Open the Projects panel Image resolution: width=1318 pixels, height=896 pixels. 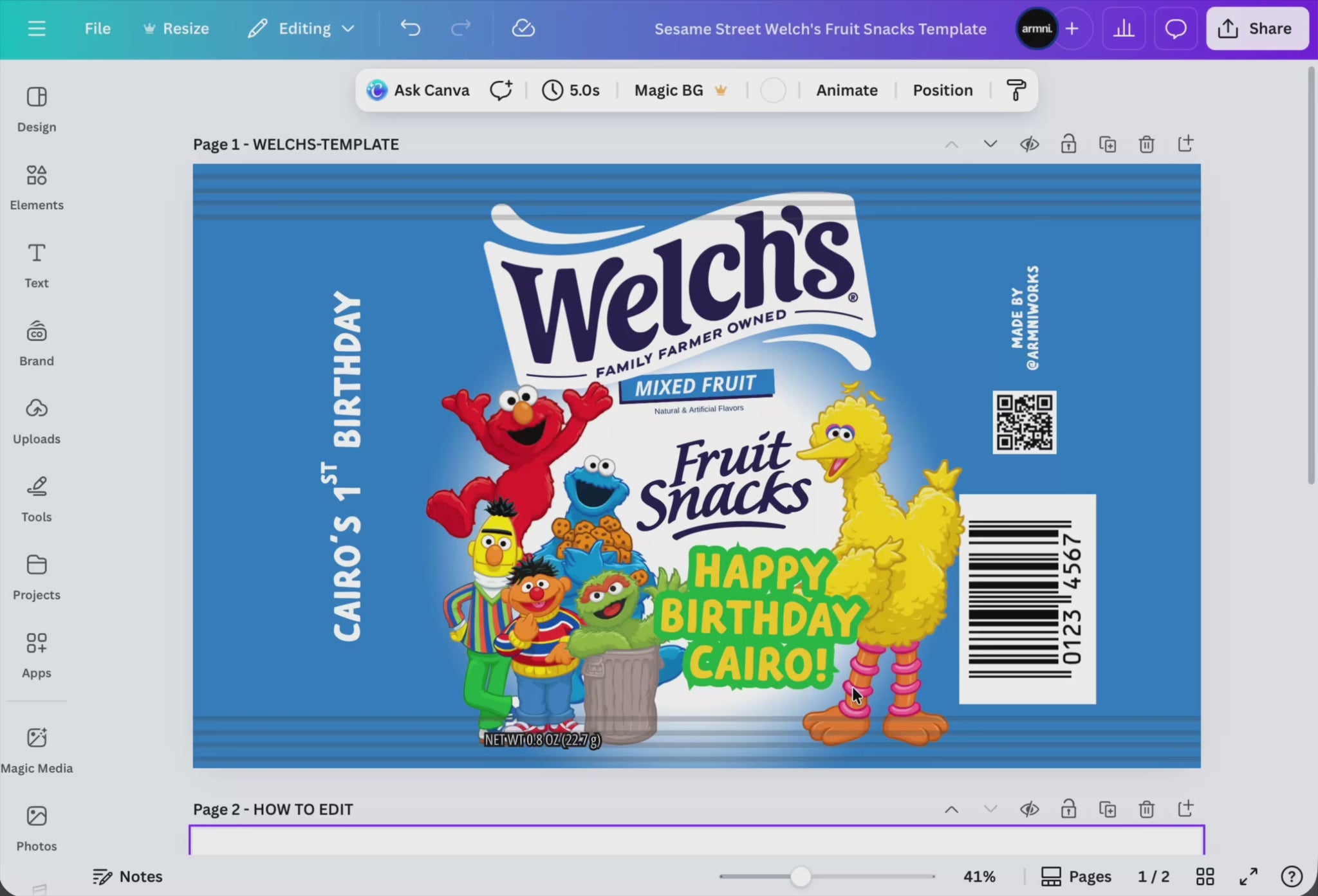(36, 576)
